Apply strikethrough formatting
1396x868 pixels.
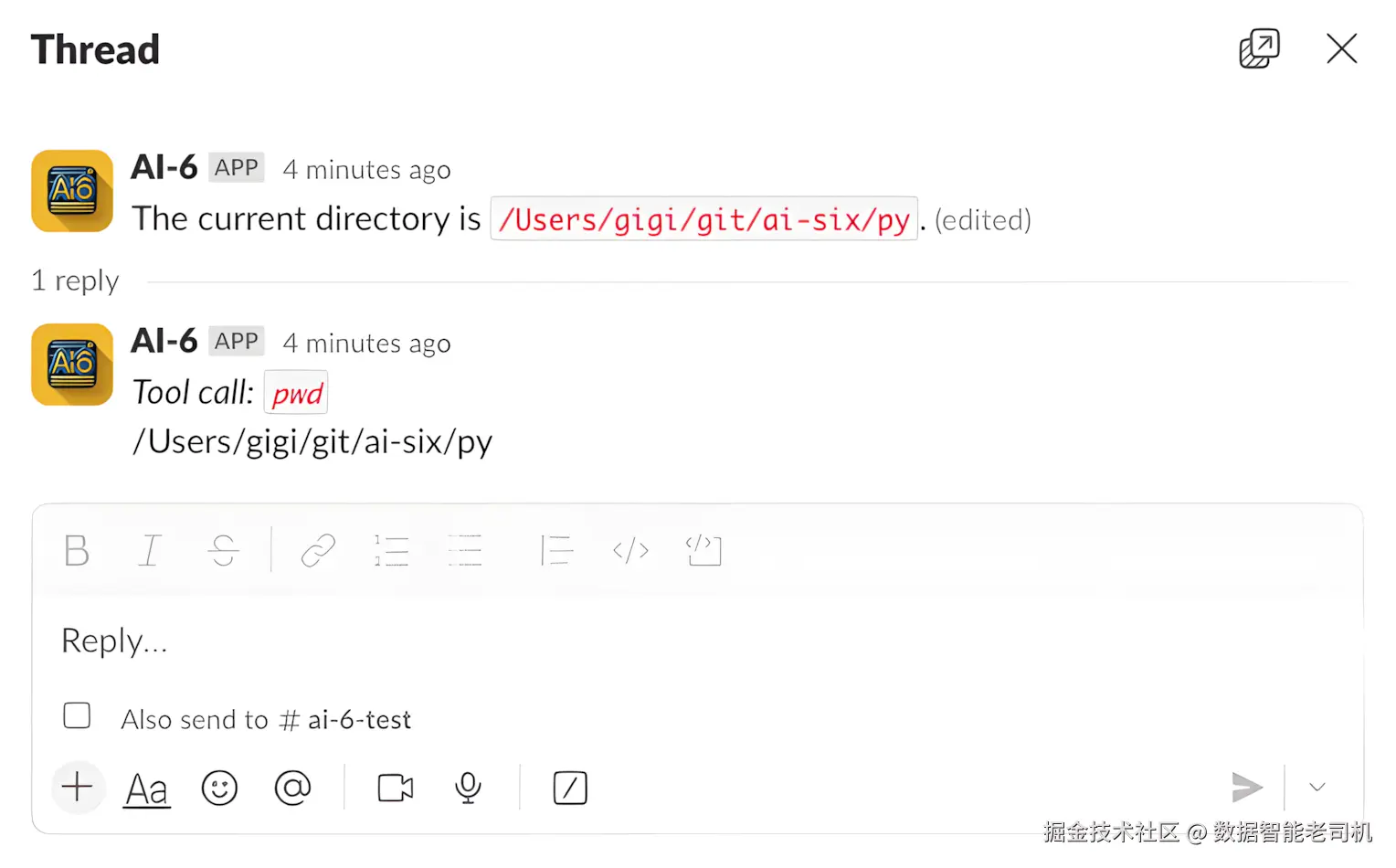[223, 551]
